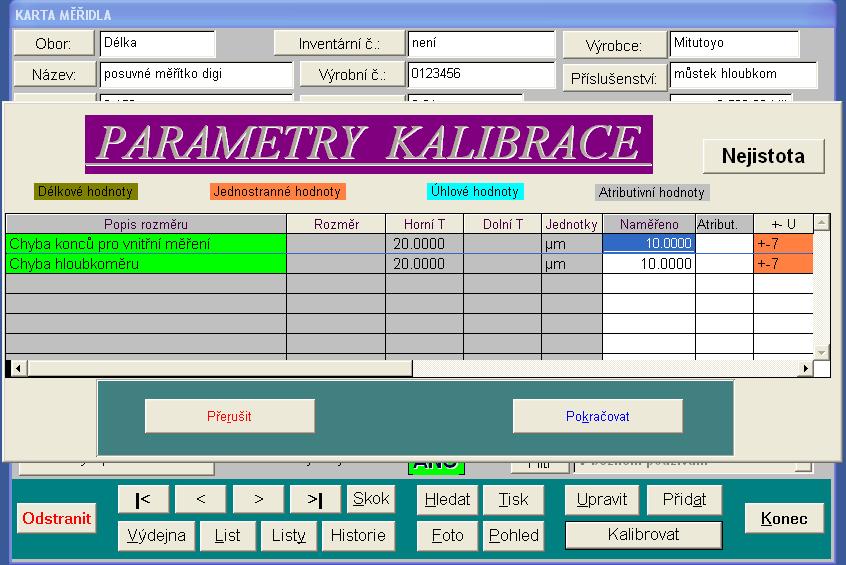The image size is (846, 565).
Task: Open the Nejistota uncertainty button
Action: click(x=763, y=156)
